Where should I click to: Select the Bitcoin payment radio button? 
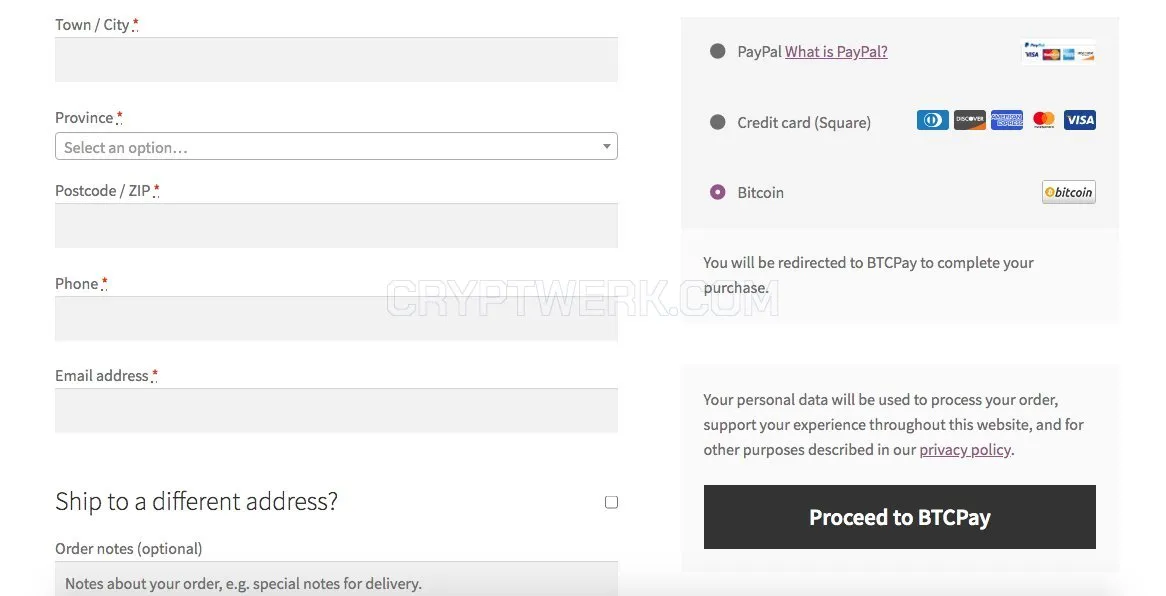(718, 192)
